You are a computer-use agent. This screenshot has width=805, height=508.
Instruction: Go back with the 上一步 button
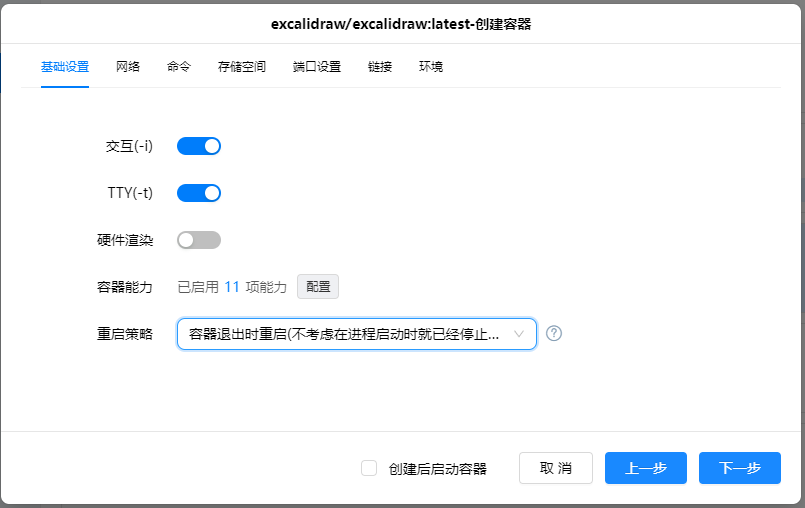click(646, 468)
